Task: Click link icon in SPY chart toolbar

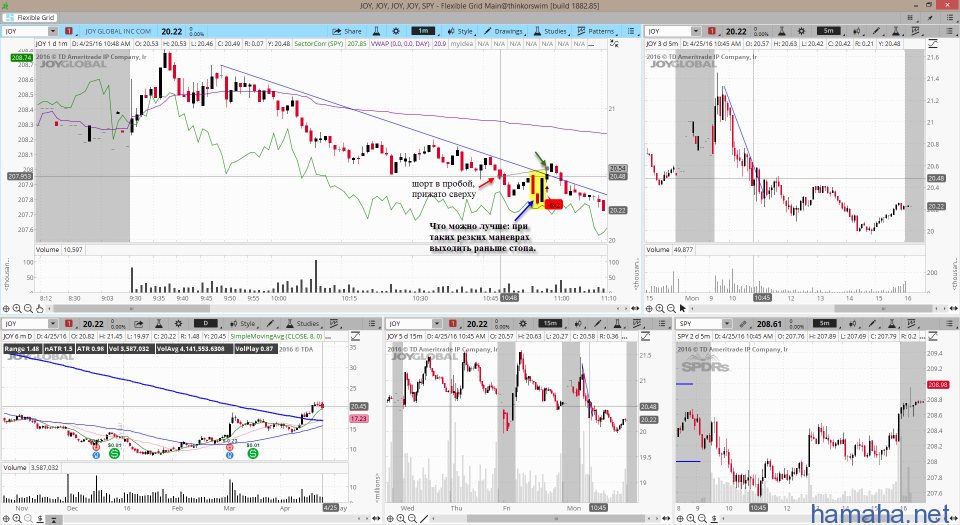Action: pyautogui.click(x=743, y=324)
